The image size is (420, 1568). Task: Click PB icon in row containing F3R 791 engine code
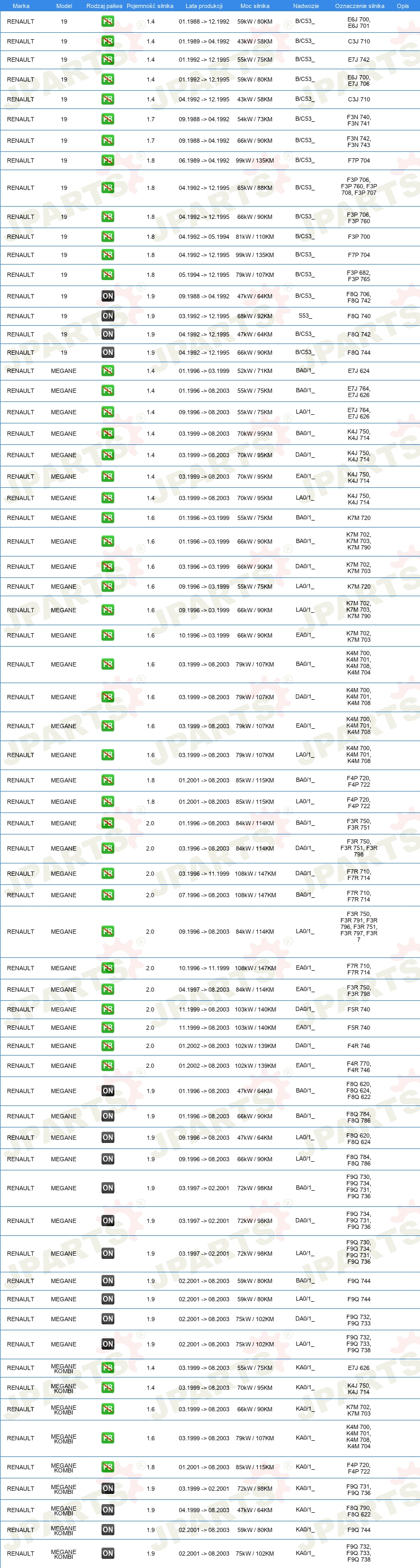click(x=108, y=932)
